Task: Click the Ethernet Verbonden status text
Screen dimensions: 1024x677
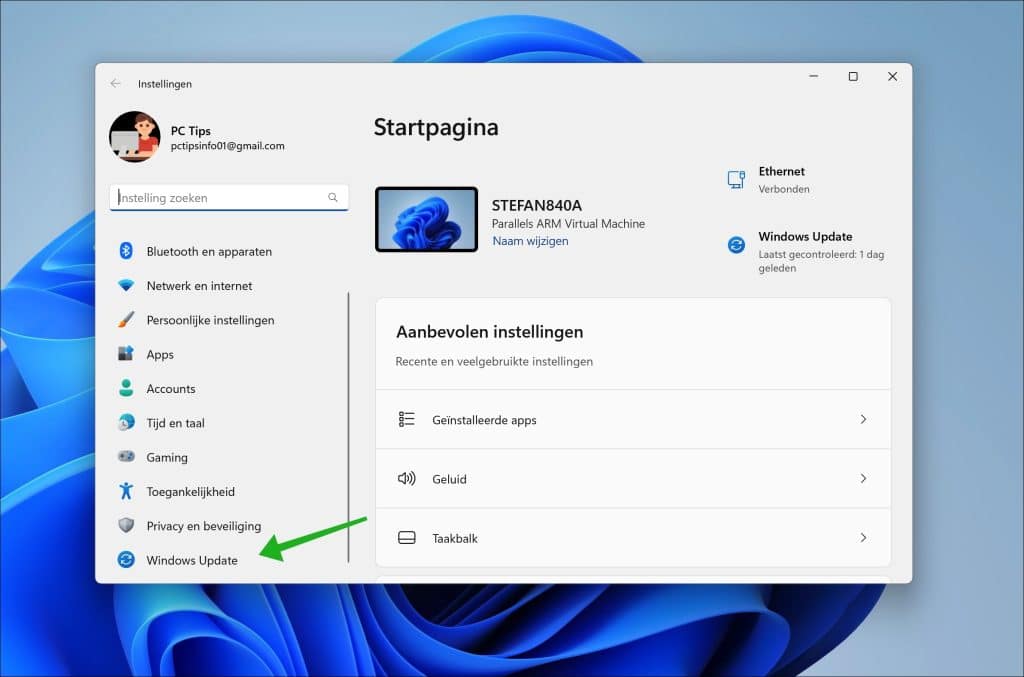Action: click(784, 189)
